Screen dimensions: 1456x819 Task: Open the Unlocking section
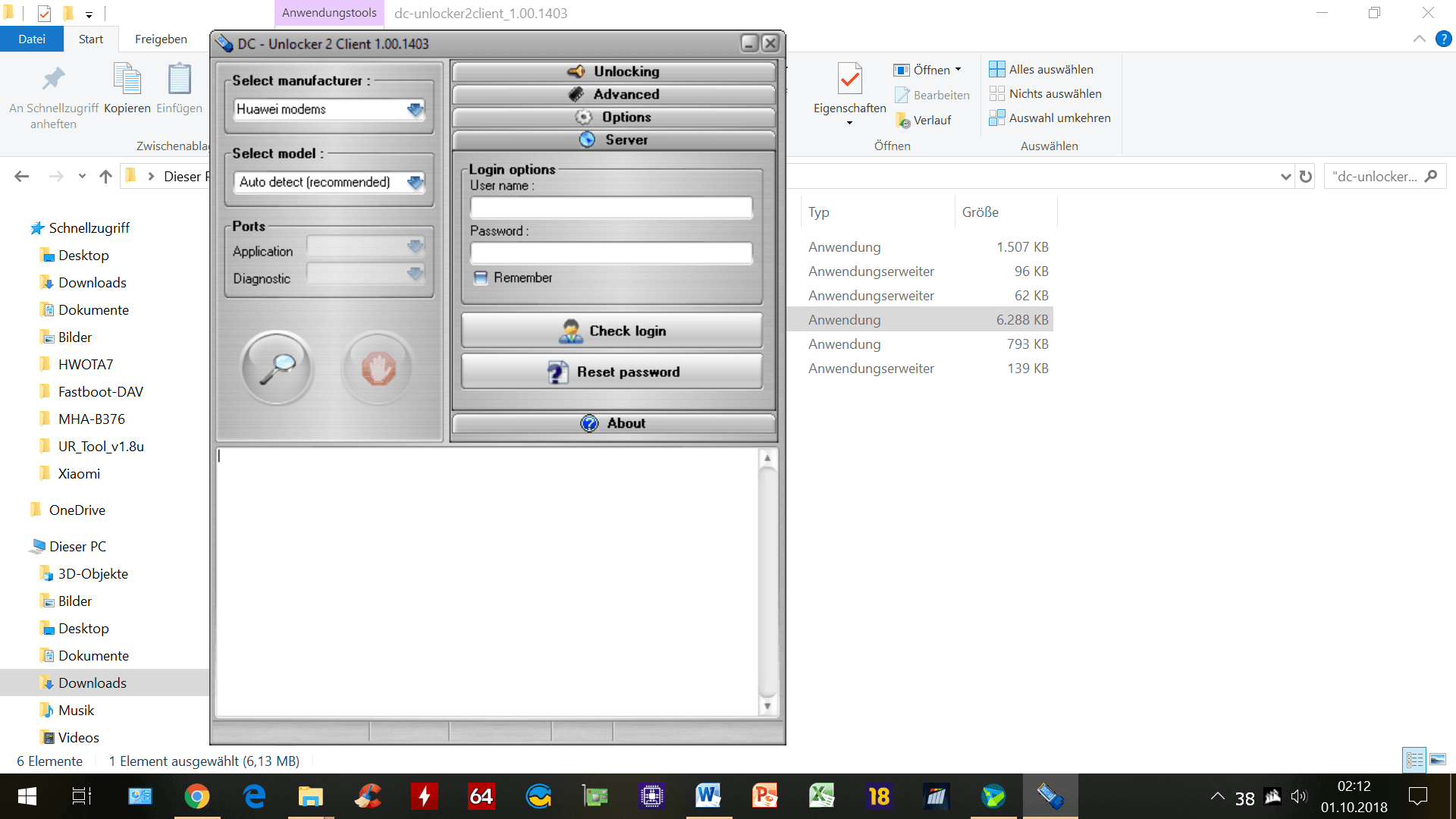click(614, 71)
